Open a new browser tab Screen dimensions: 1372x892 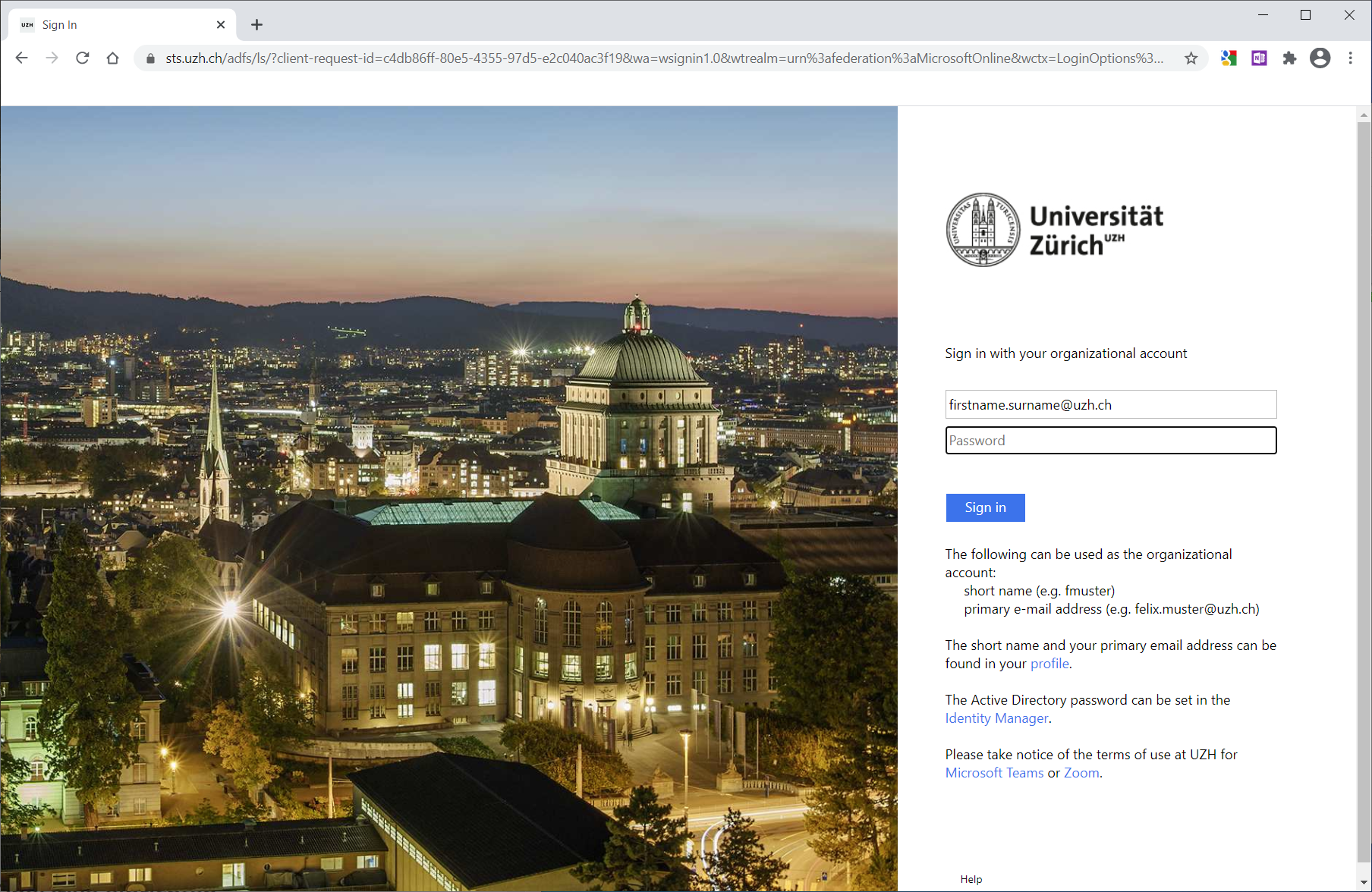(x=256, y=25)
